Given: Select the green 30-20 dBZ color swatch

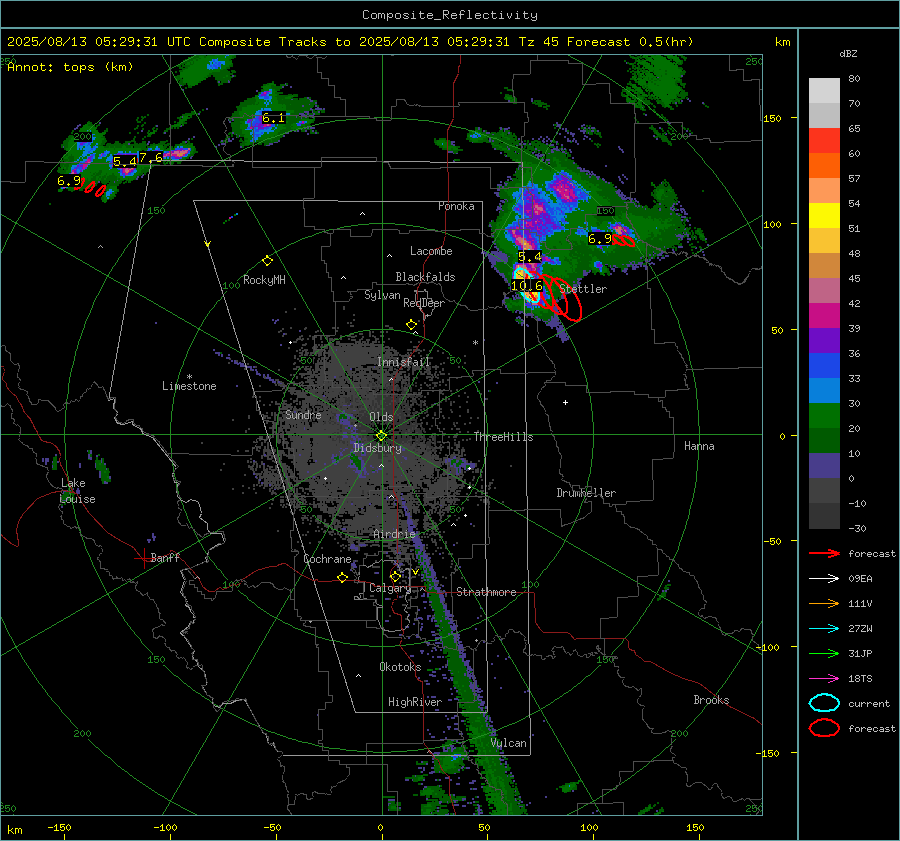Looking at the screenshot, I should point(824,416).
